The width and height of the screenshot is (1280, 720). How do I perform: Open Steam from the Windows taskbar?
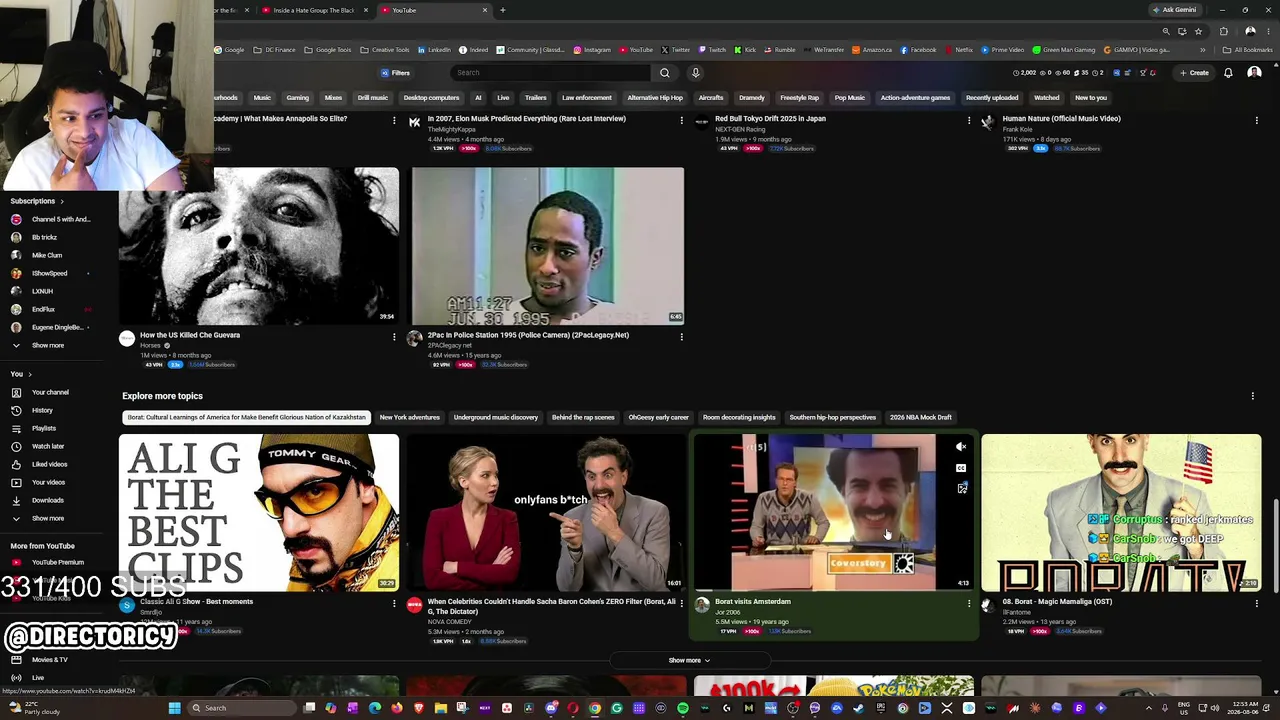pos(859,708)
